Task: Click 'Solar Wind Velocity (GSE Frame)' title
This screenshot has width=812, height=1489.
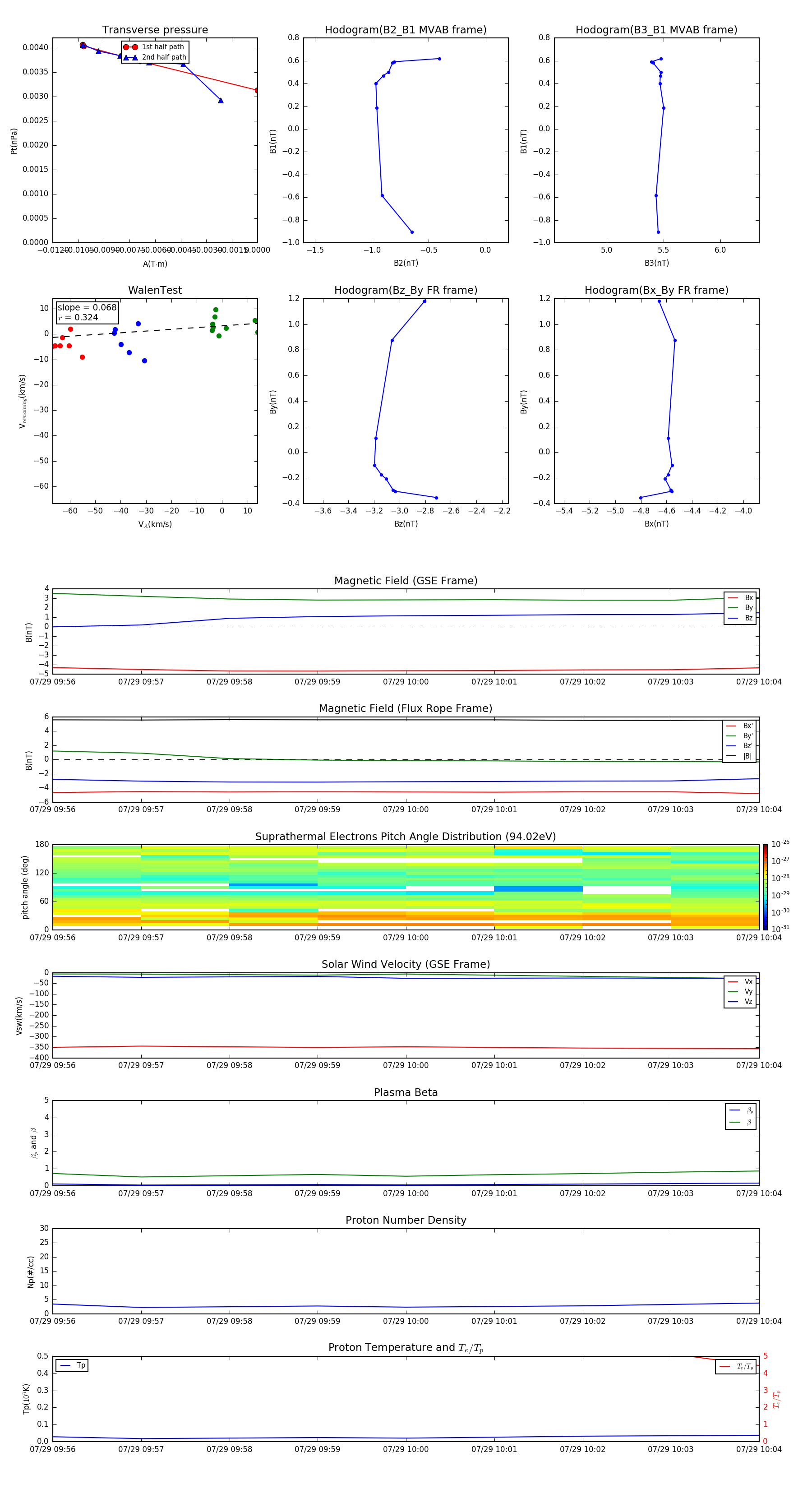Action: click(x=406, y=965)
